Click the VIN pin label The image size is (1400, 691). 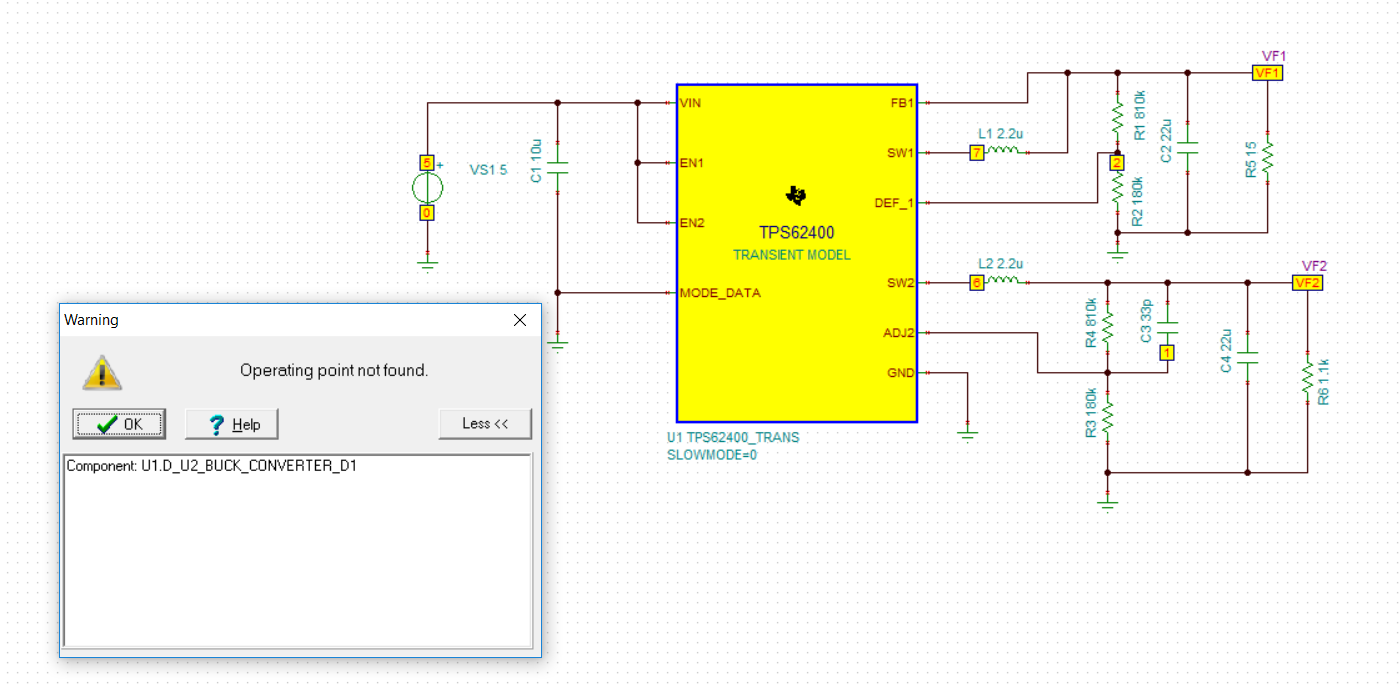click(x=690, y=103)
